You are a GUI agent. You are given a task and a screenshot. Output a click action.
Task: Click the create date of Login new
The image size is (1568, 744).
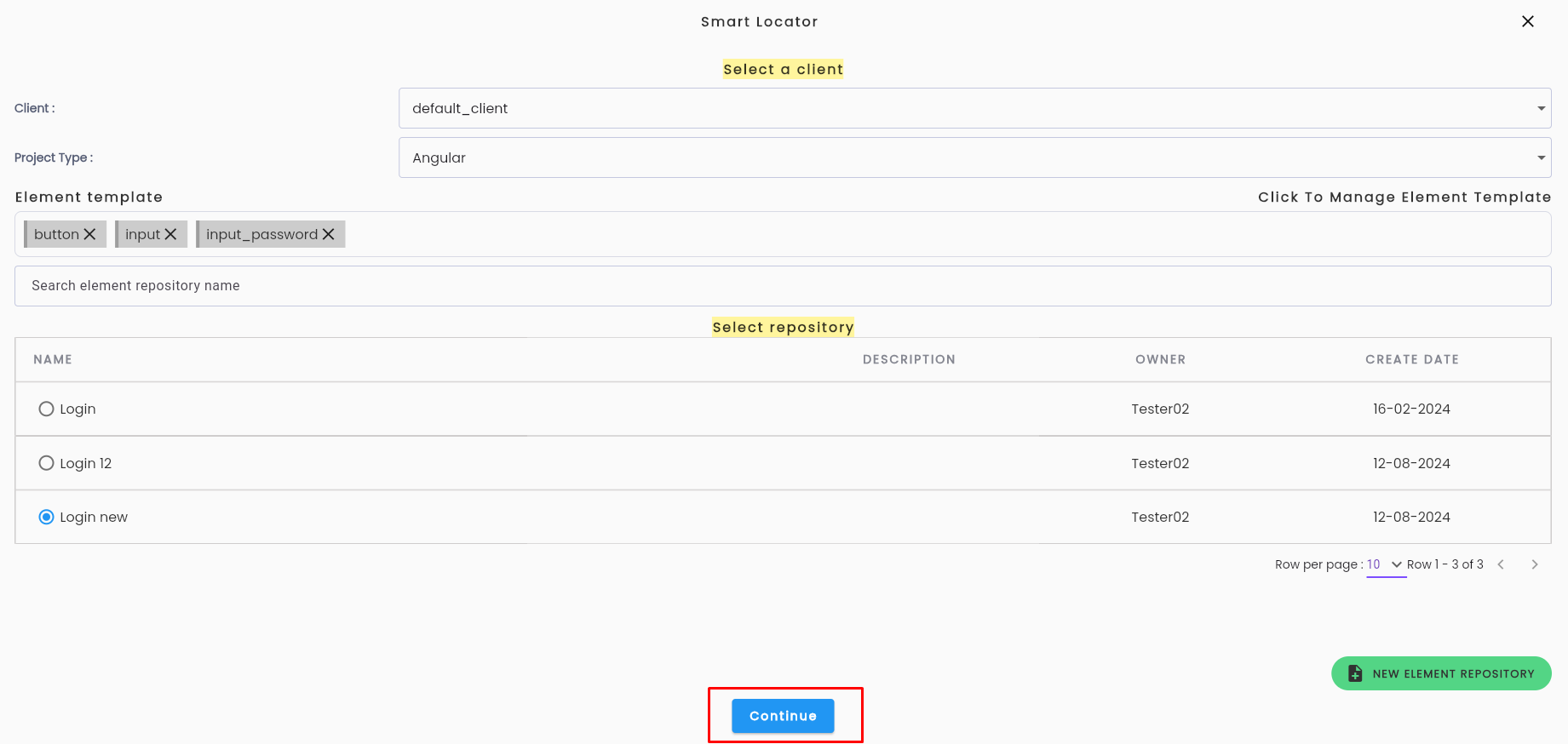click(x=1411, y=517)
